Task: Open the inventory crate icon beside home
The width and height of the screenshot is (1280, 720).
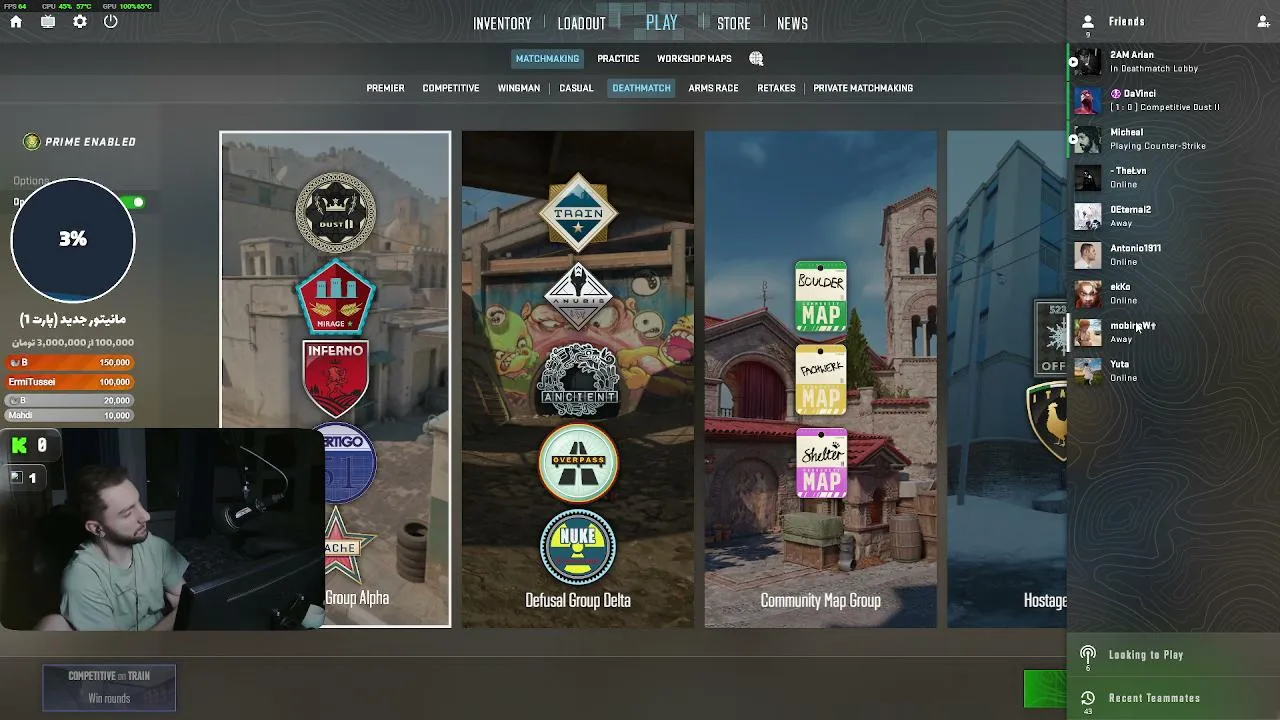Action: click(48, 21)
